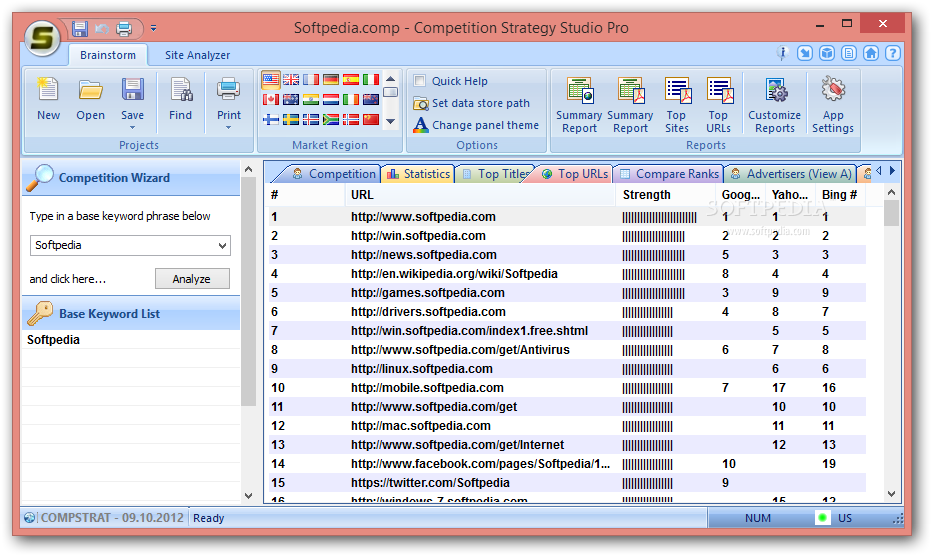Pick the Sweden flag market region

click(x=291, y=120)
